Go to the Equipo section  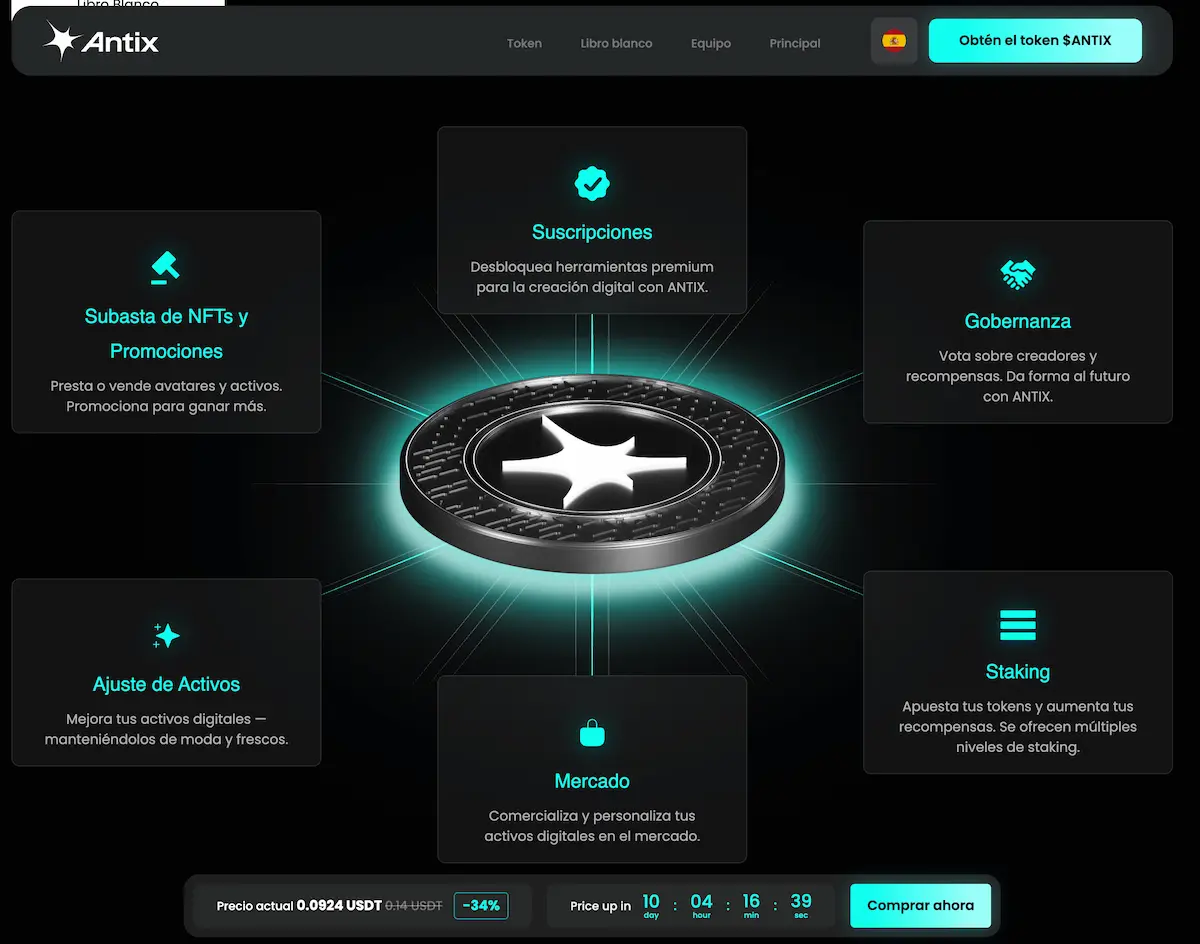point(711,43)
